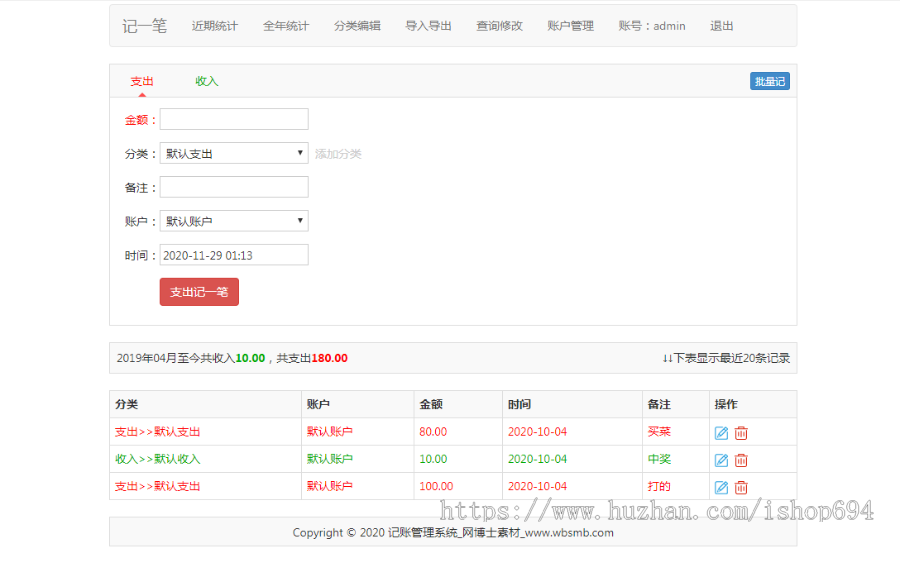Delete the 打的 expense record
The width and height of the screenshot is (900, 577).
click(x=741, y=487)
